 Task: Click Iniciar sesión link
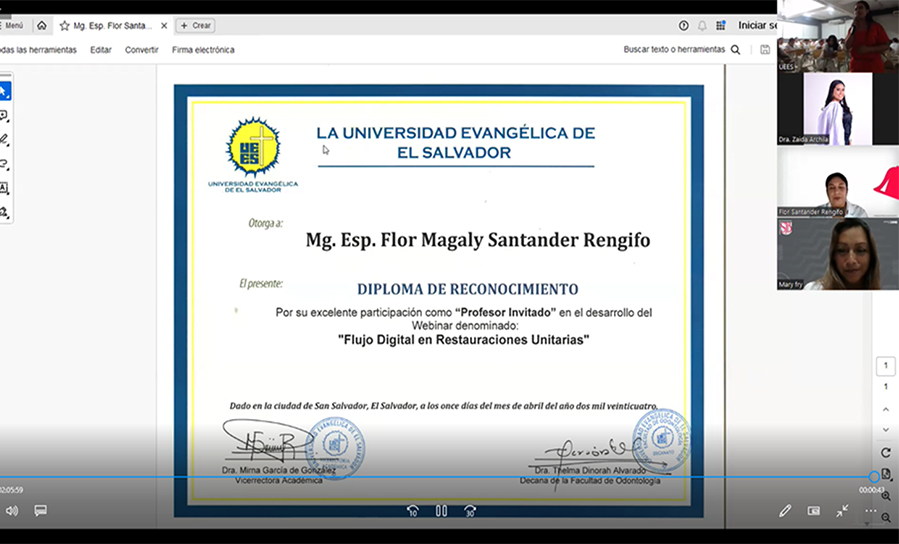(x=757, y=25)
